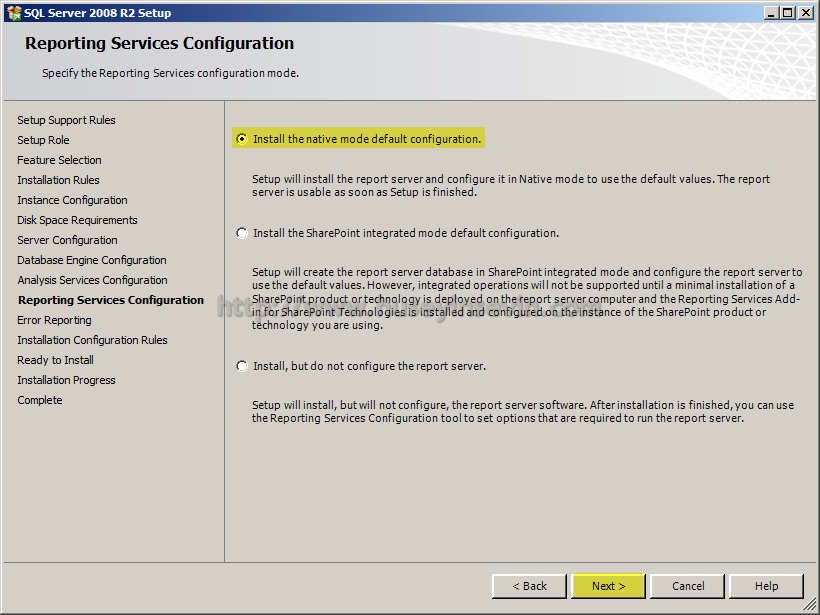Click Database Engine Configuration step

(x=92, y=260)
